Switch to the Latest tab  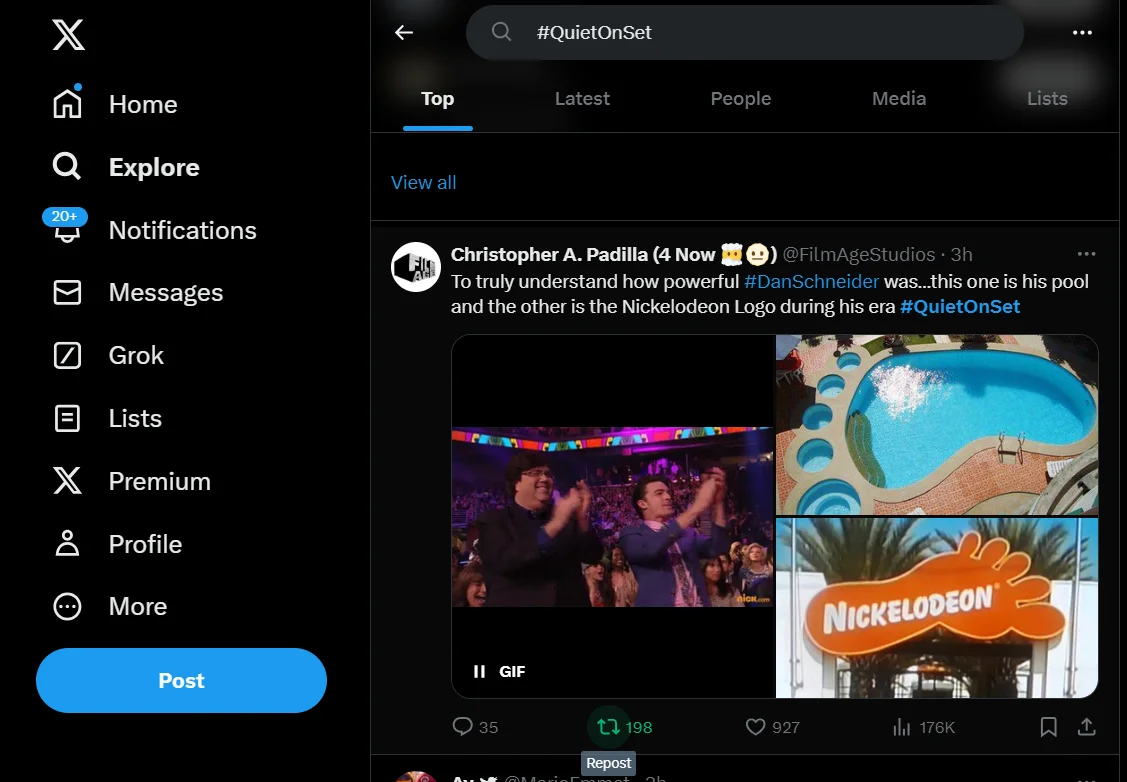click(x=582, y=98)
